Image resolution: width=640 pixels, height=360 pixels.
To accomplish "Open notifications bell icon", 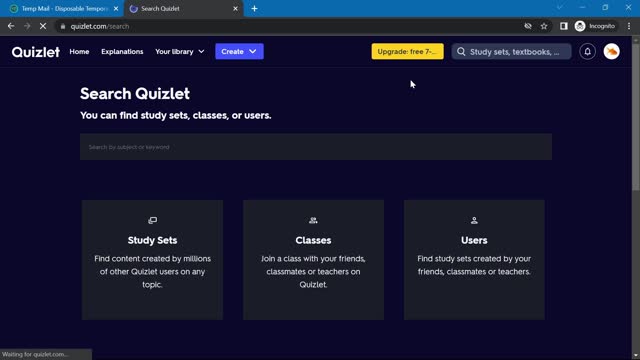I will [x=587, y=52].
